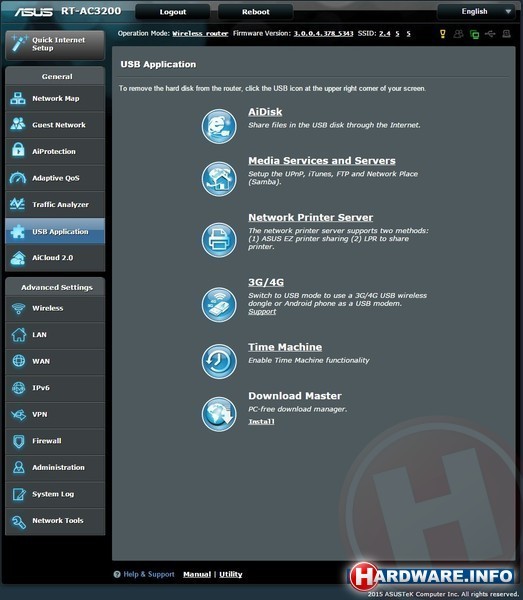The image size is (523, 600).
Task: Click the firmware version 3.0.0.4.378_5343 link
Action: coord(323,34)
